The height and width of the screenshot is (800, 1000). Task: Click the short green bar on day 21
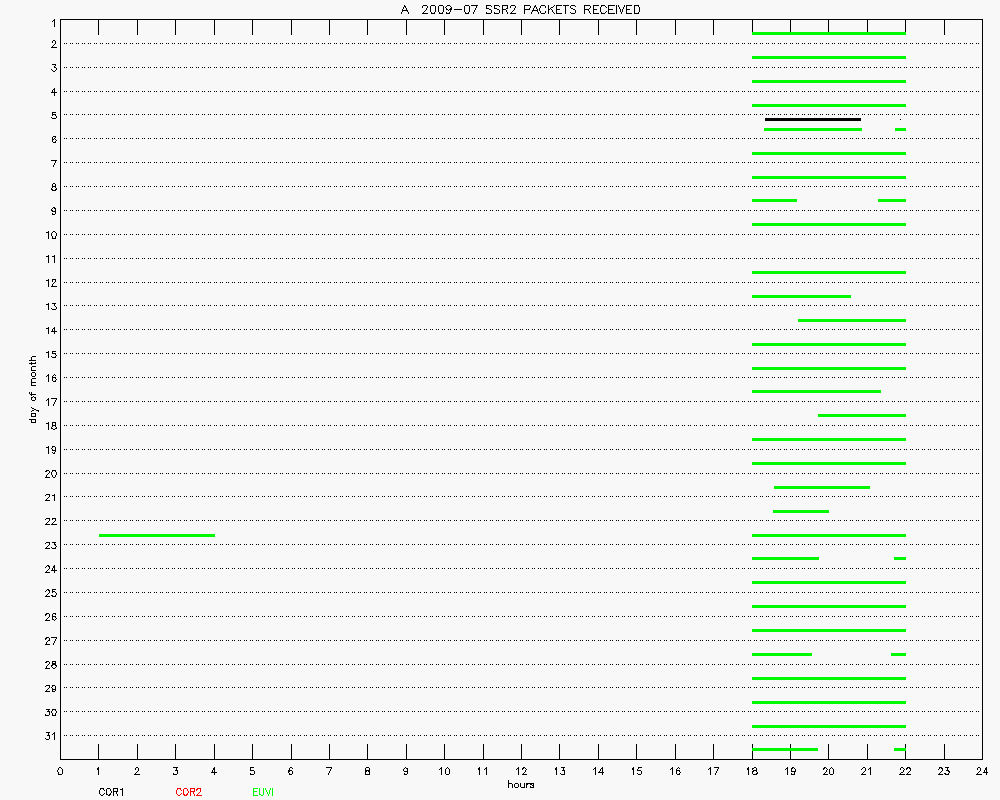tap(800, 511)
